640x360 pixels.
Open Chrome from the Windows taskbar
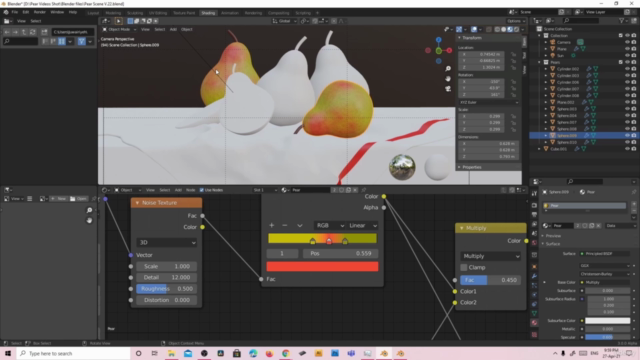click(286, 353)
